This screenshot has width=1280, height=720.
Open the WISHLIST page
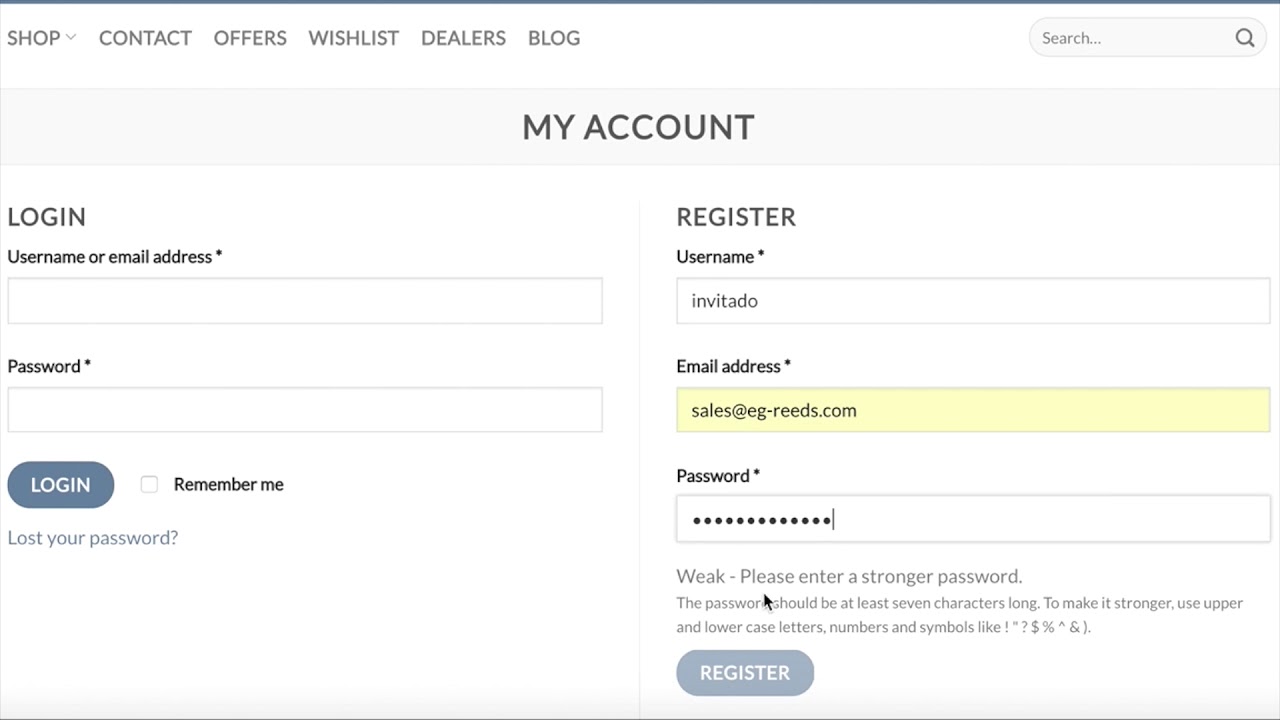[x=353, y=38]
